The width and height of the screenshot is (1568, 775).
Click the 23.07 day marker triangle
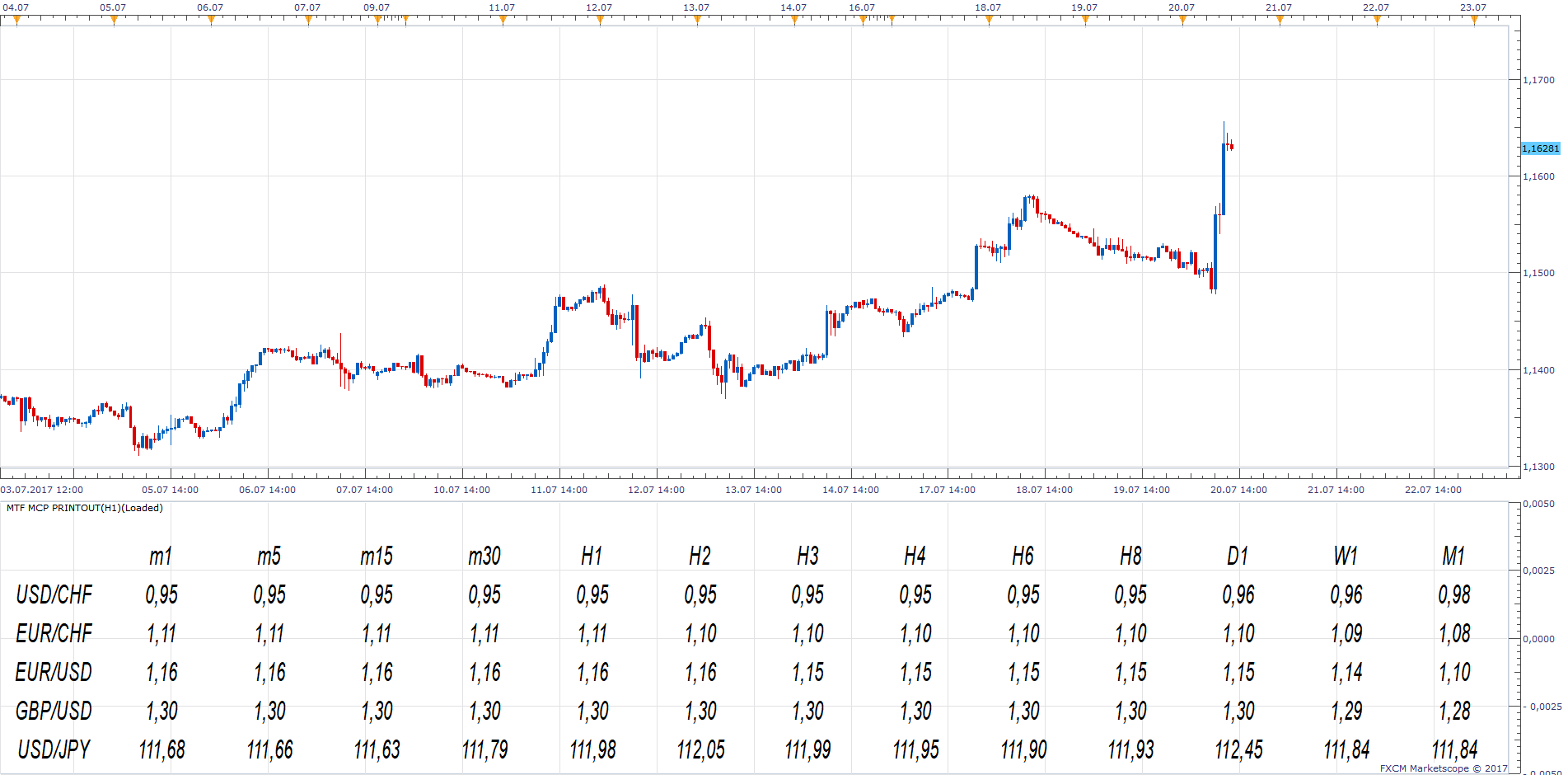click(x=1474, y=21)
